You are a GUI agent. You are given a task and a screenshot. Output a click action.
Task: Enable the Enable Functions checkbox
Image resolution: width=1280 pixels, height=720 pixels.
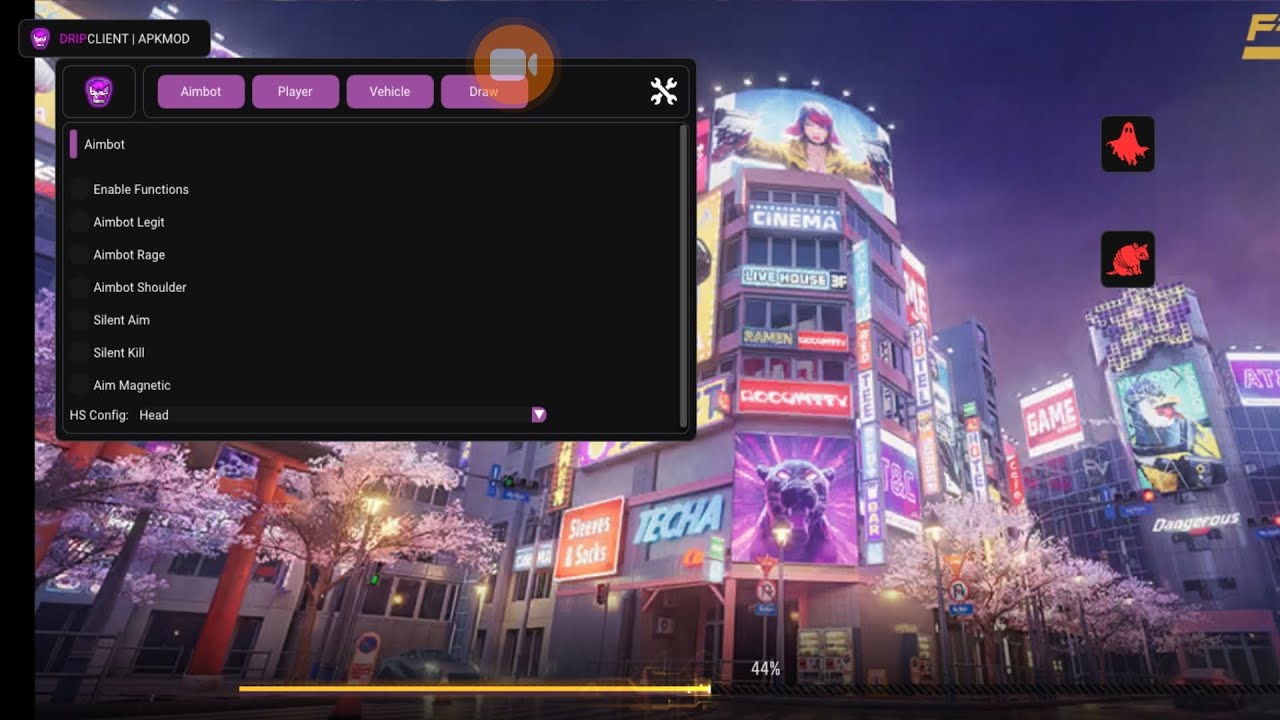click(80, 189)
